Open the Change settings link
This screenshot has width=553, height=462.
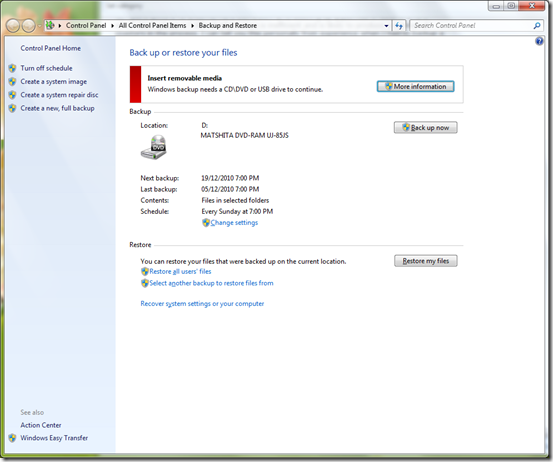[234, 223]
